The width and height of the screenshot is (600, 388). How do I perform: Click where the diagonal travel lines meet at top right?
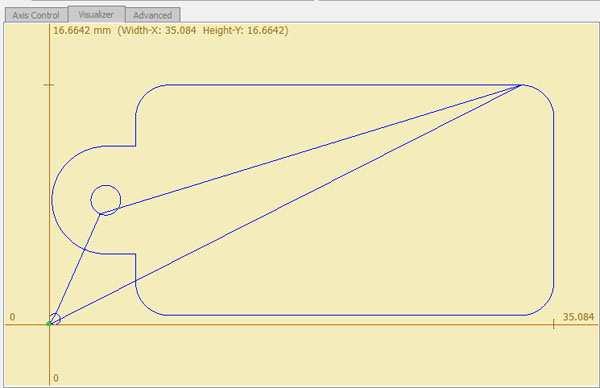pos(521,85)
